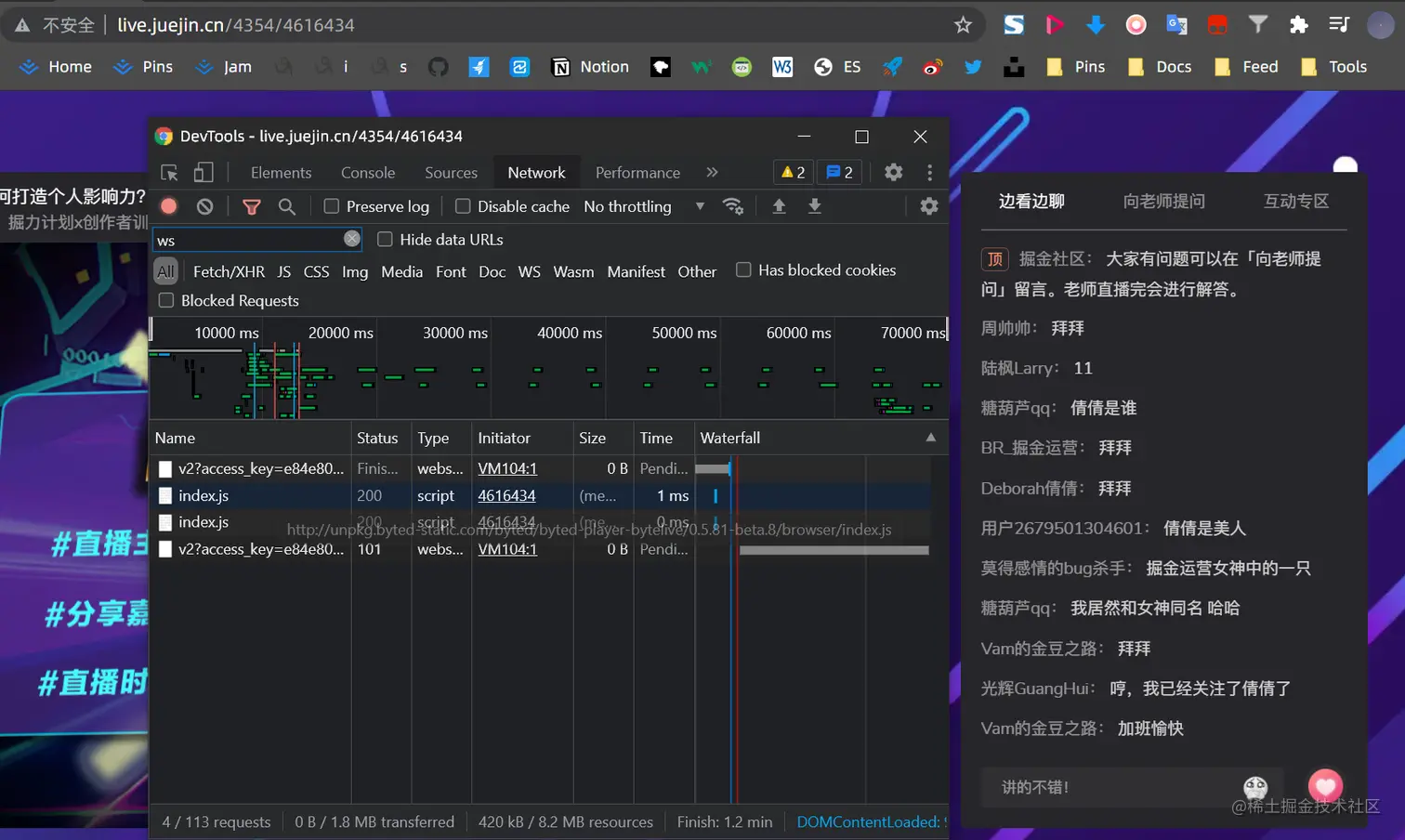Open the Google Translate extension icon
The height and width of the screenshot is (840, 1405).
click(1176, 25)
